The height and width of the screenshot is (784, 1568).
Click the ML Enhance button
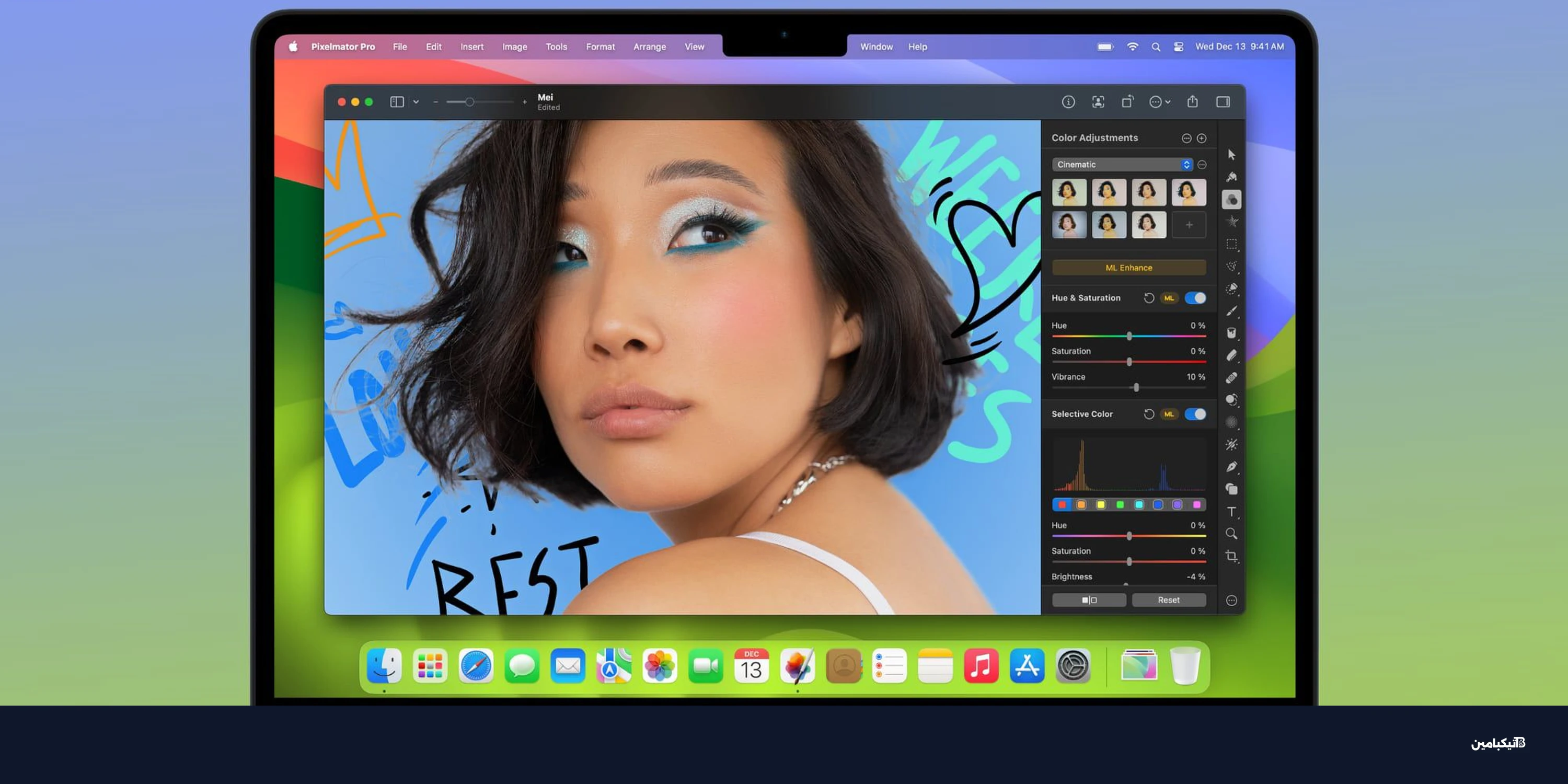click(x=1128, y=268)
